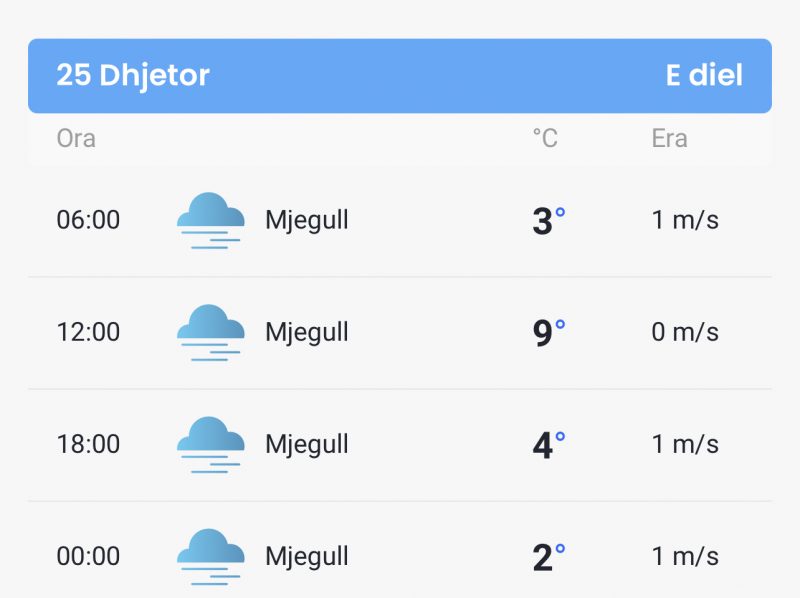
Task: Click the fog cloud icon at 06:00
Action: click(211, 220)
